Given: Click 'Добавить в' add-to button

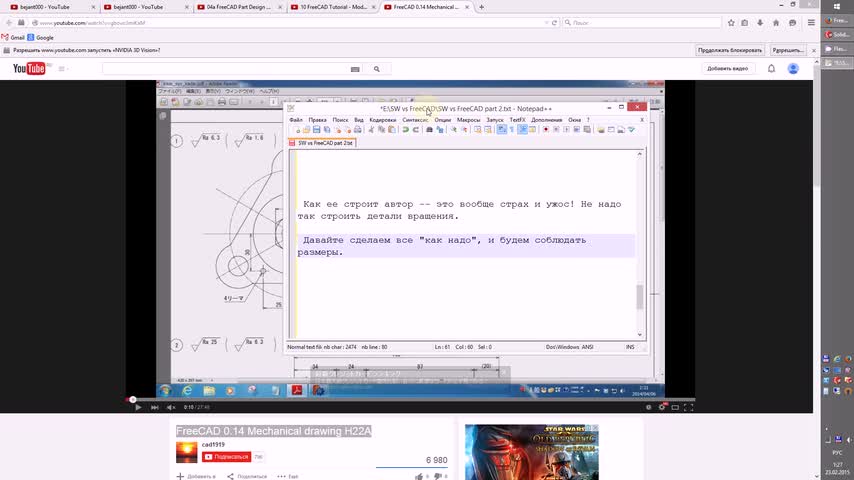Looking at the screenshot, I should tap(196, 476).
